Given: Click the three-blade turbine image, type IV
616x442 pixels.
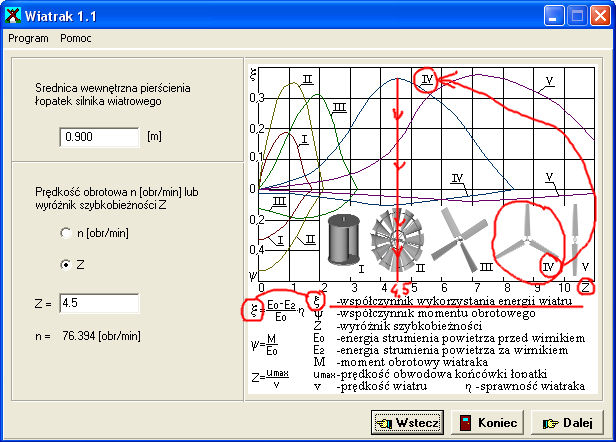Looking at the screenshot, I should click(x=527, y=238).
